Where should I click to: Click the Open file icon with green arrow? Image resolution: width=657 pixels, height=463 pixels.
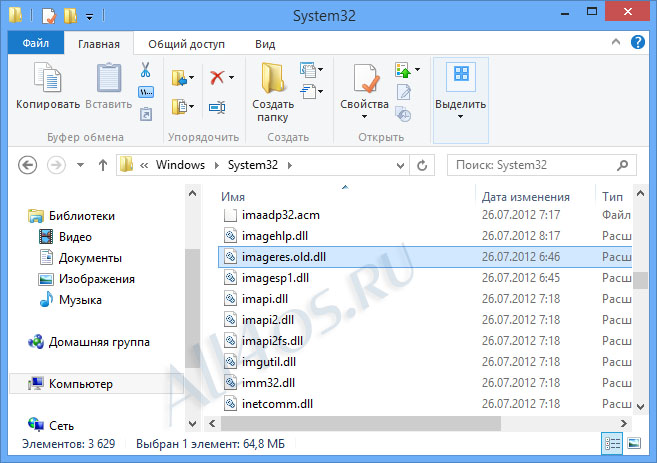click(x=403, y=70)
